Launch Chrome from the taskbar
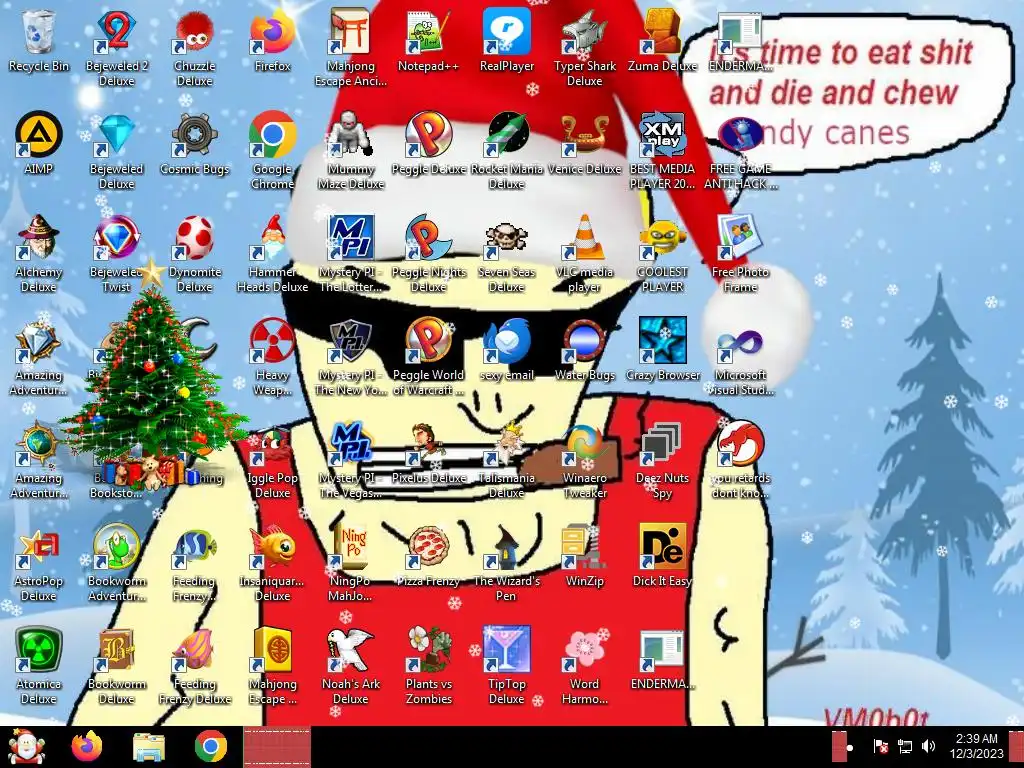The width and height of the screenshot is (1024, 768). click(211, 747)
